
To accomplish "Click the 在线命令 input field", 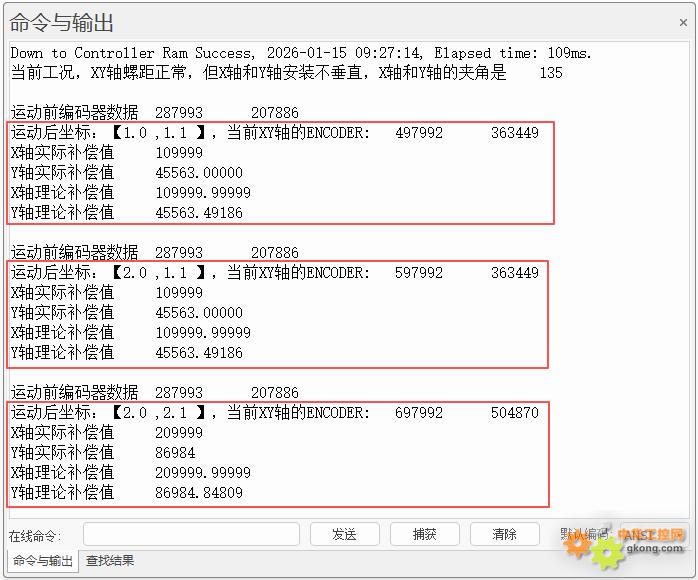I will [191, 534].
